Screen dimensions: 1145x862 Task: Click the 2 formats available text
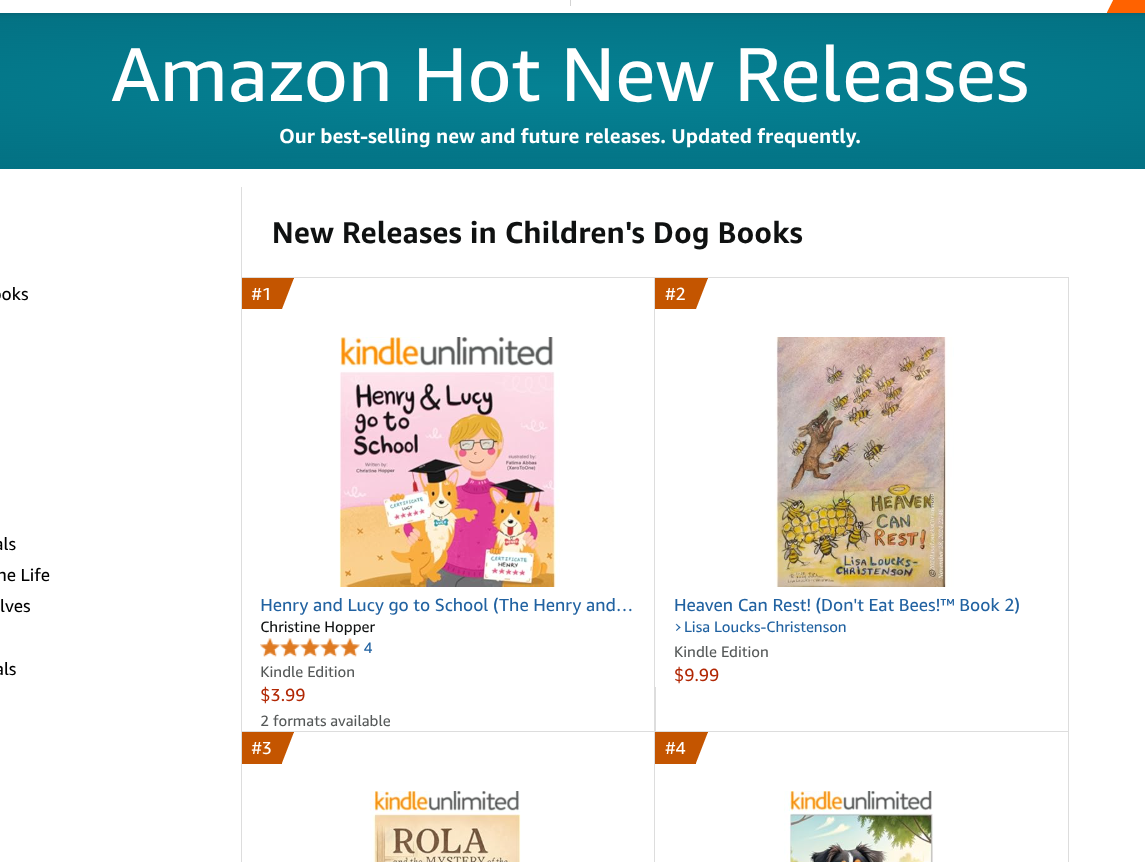click(325, 721)
